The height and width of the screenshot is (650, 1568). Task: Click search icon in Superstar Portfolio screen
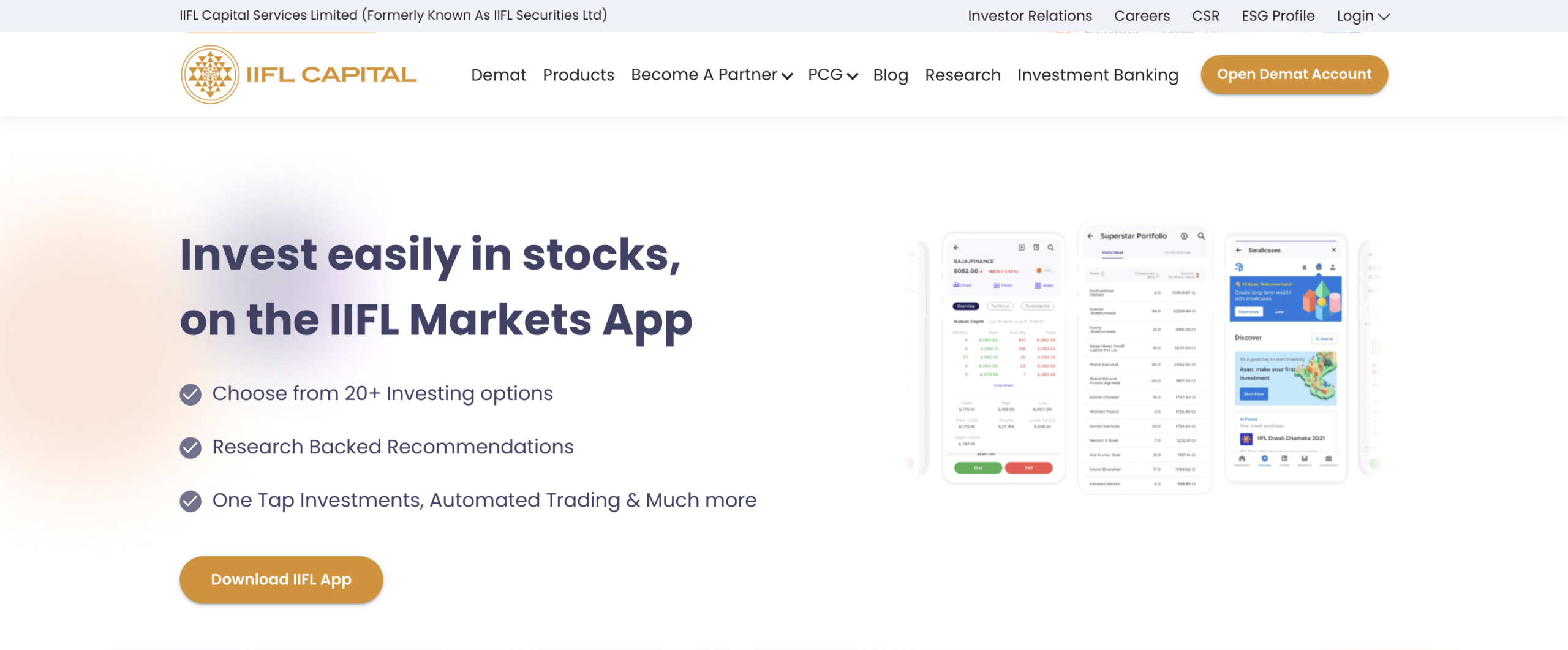pyautogui.click(x=1201, y=236)
